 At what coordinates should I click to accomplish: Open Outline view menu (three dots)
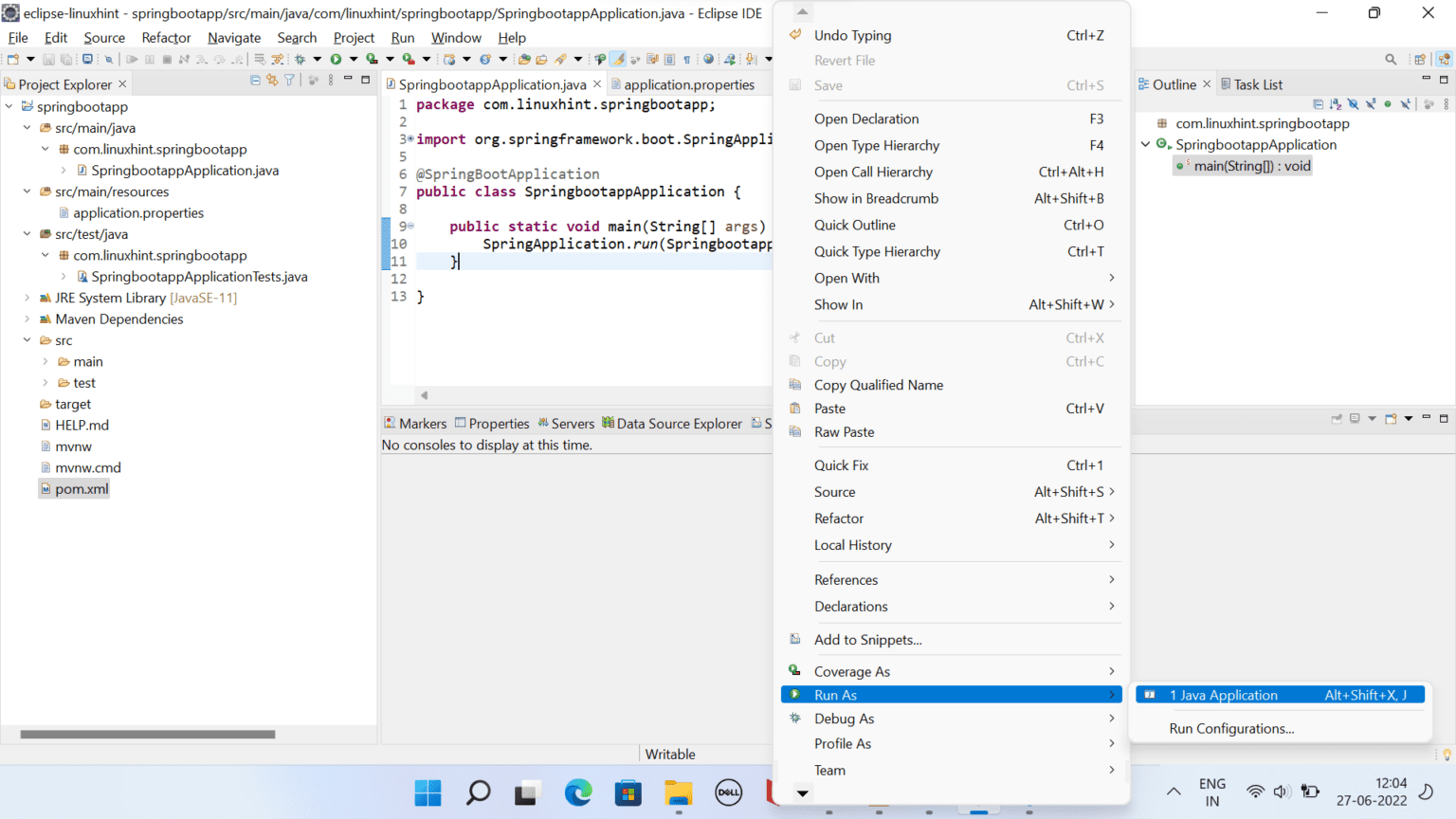point(1447,104)
